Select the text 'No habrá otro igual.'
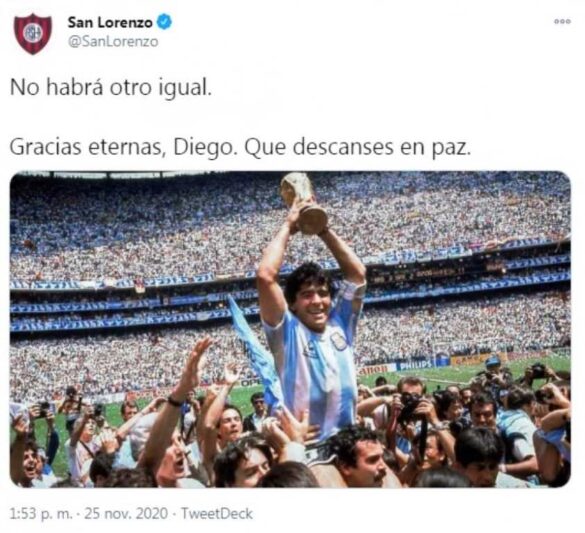The width and height of the screenshot is (585, 533). pos(111,88)
